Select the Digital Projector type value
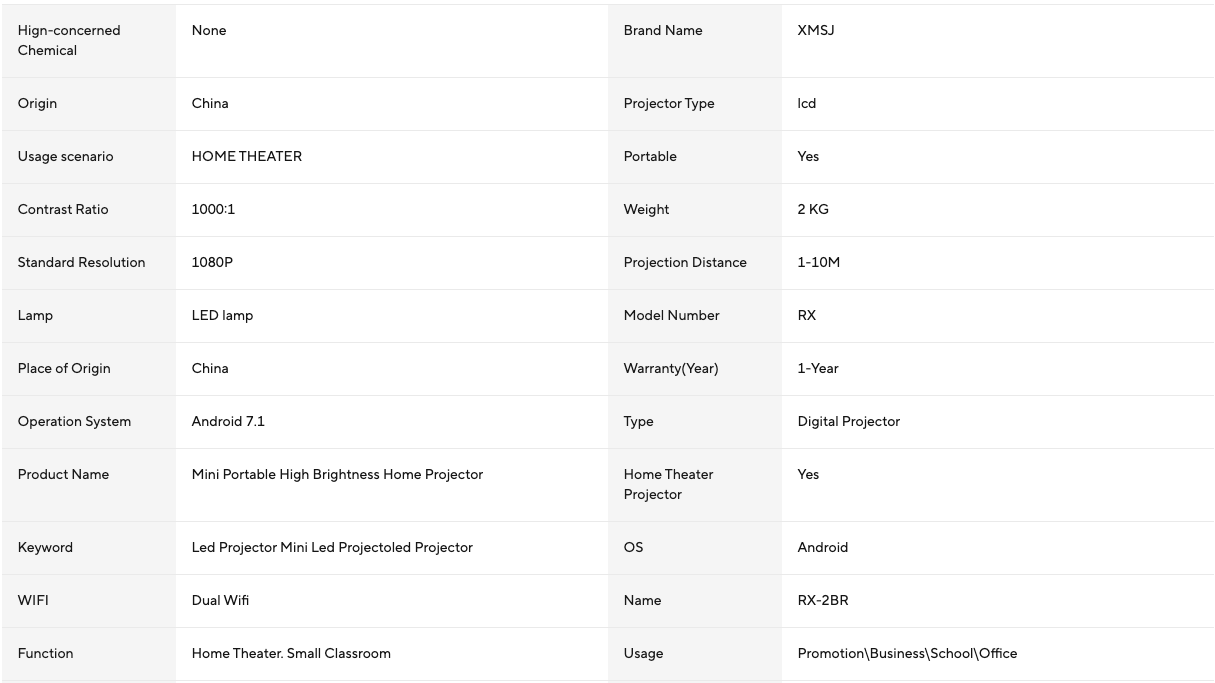The height and width of the screenshot is (683, 1215). pos(848,421)
